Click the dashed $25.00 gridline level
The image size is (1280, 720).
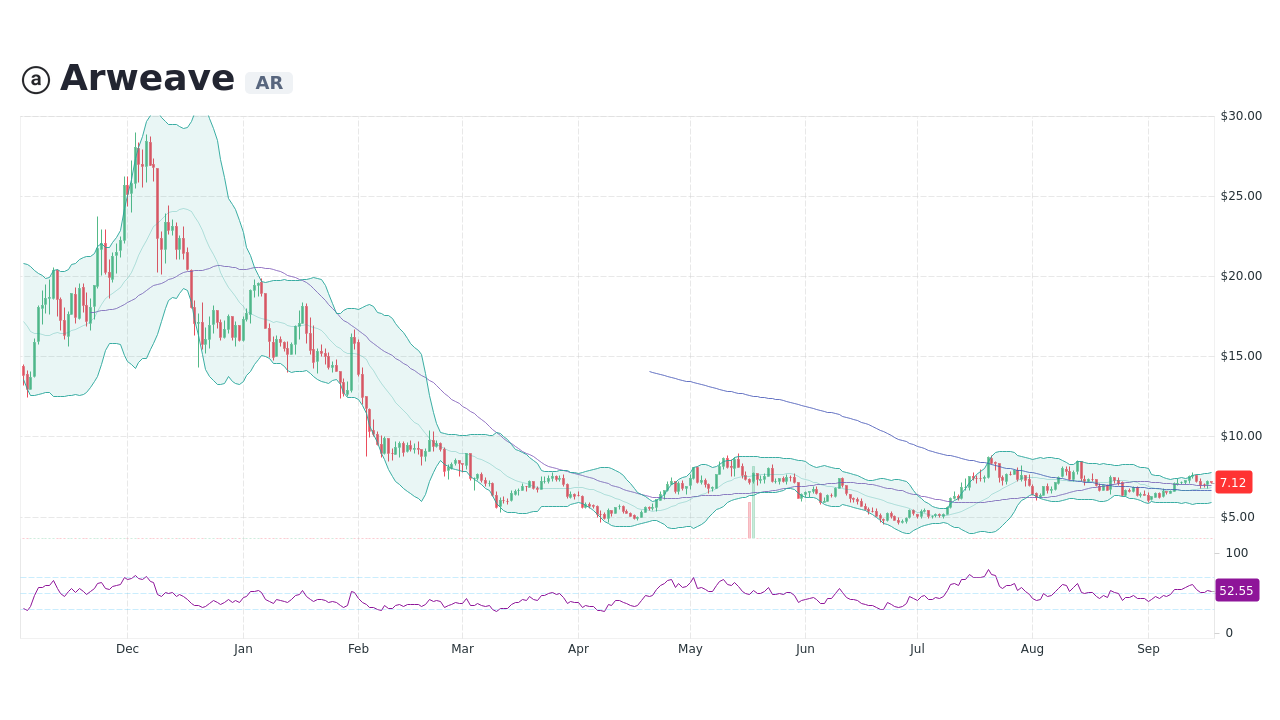[x=600, y=196]
